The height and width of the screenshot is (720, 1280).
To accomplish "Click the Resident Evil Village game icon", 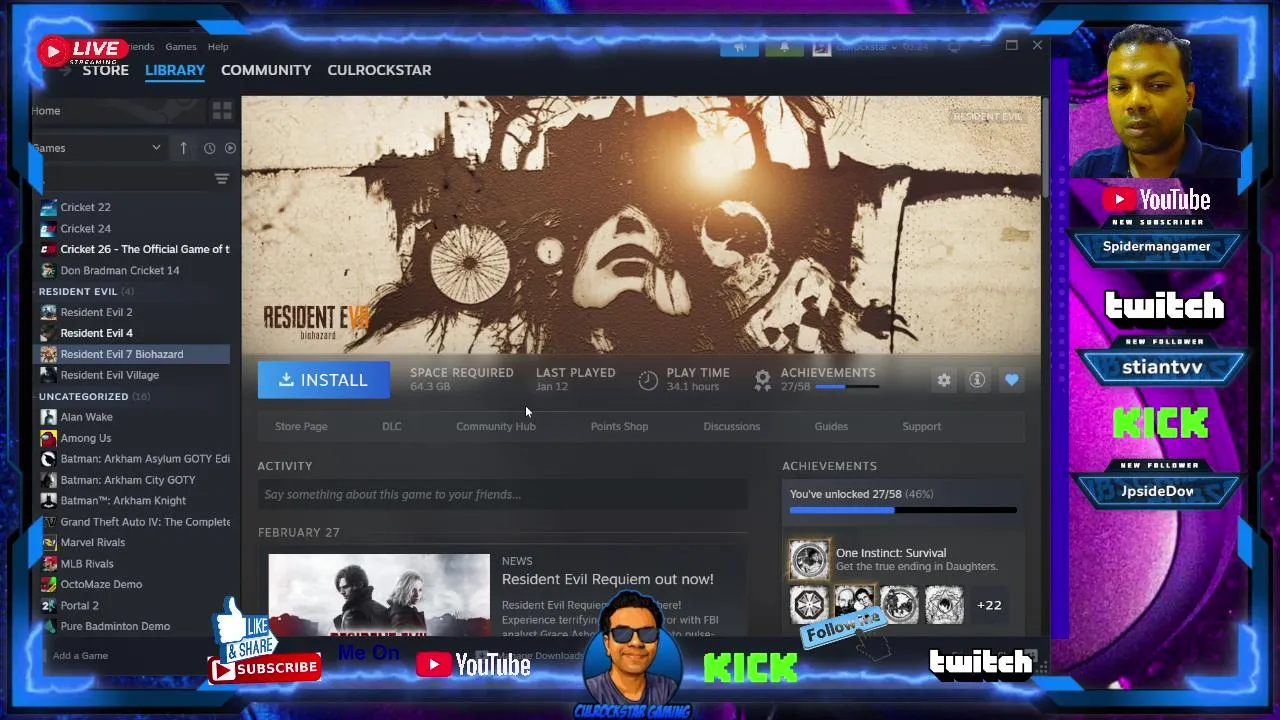I will 48,375.
